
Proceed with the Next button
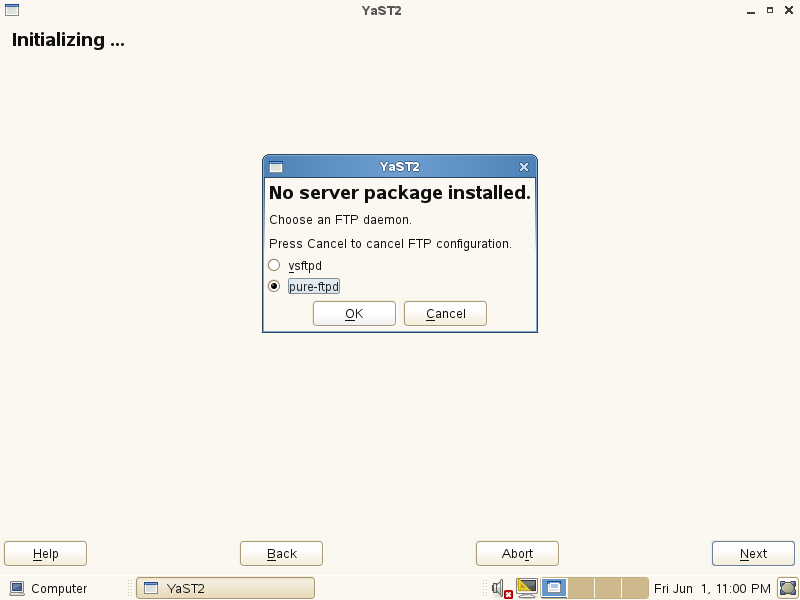pos(753,554)
